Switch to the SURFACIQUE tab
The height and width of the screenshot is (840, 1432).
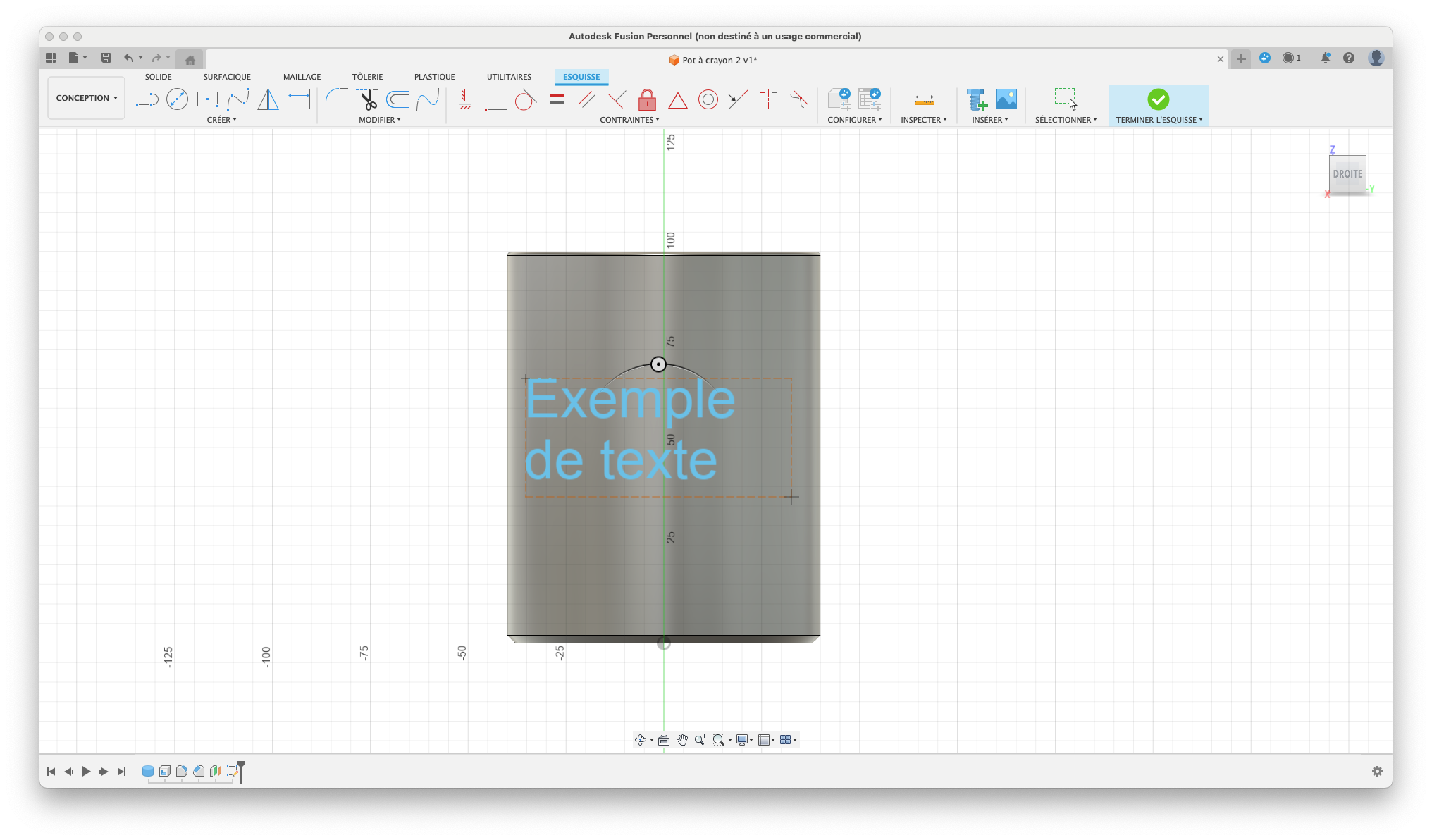point(227,77)
